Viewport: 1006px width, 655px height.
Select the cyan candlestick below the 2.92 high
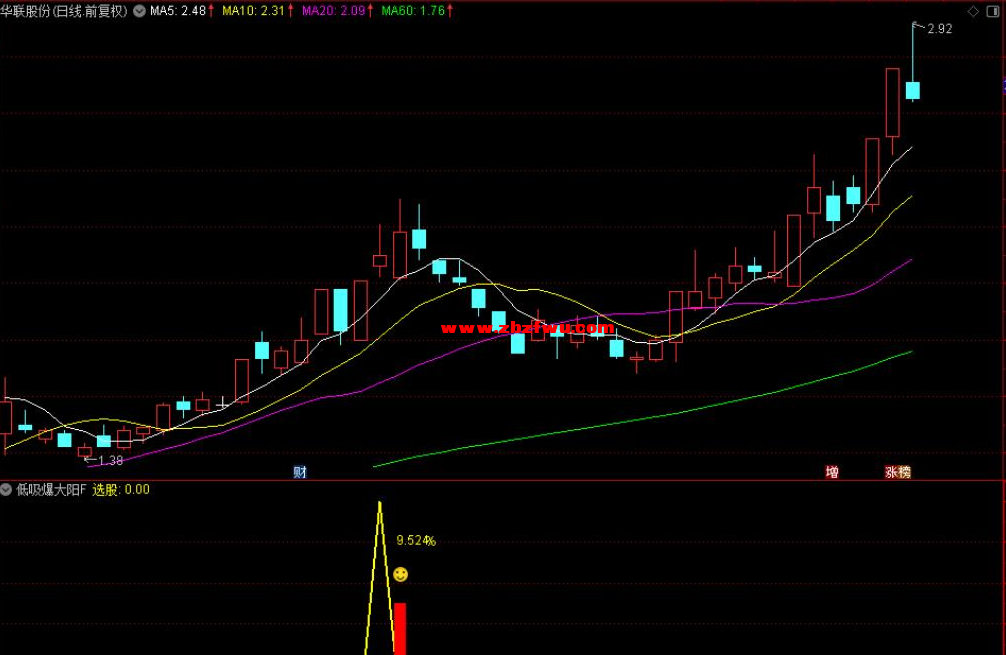pyautogui.click(x=912, y=90)
